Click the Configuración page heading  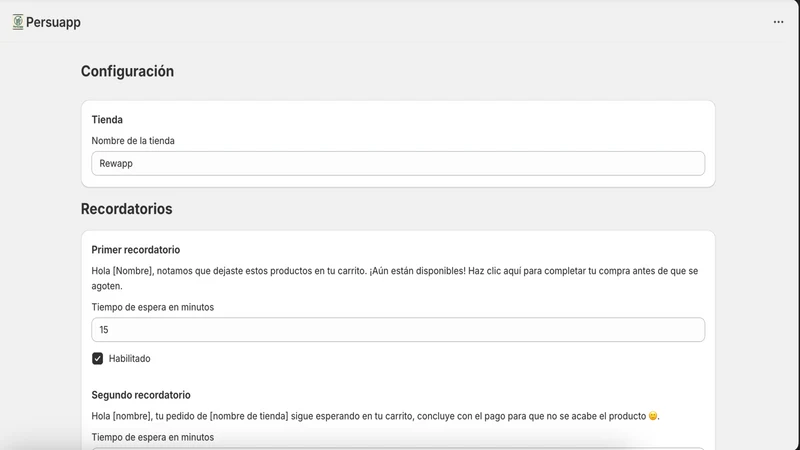coord(127,71)
